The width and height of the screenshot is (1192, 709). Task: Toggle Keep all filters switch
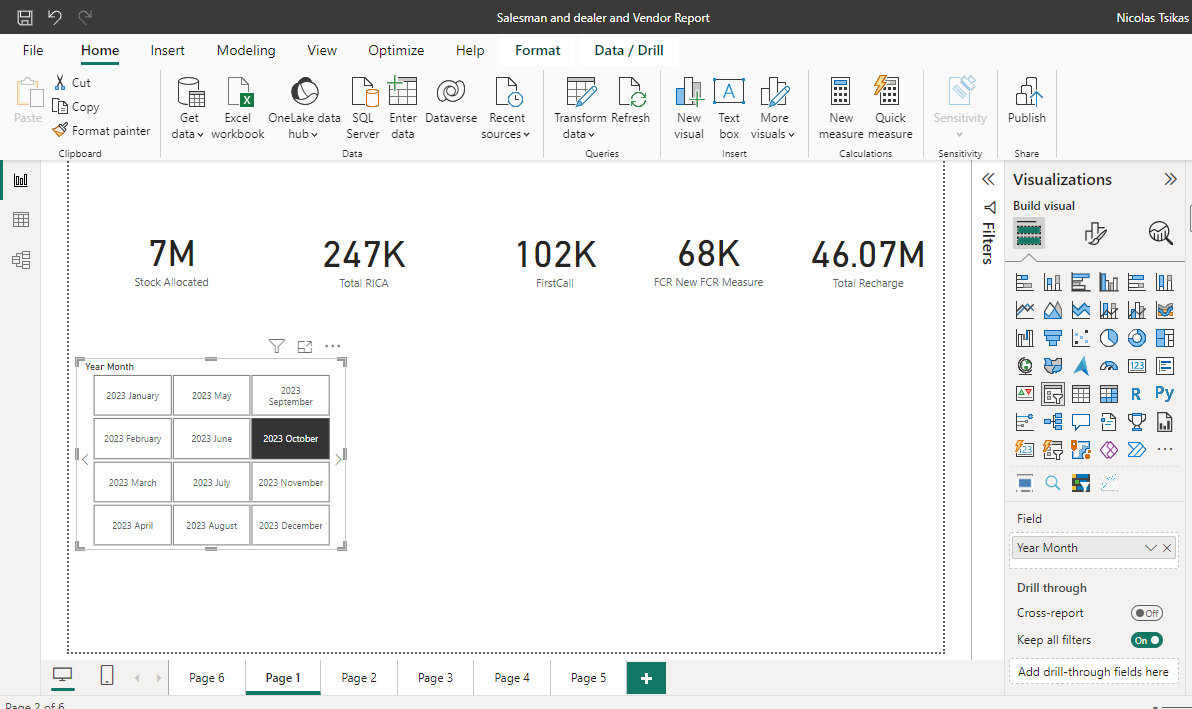[x=1146, y=640]
